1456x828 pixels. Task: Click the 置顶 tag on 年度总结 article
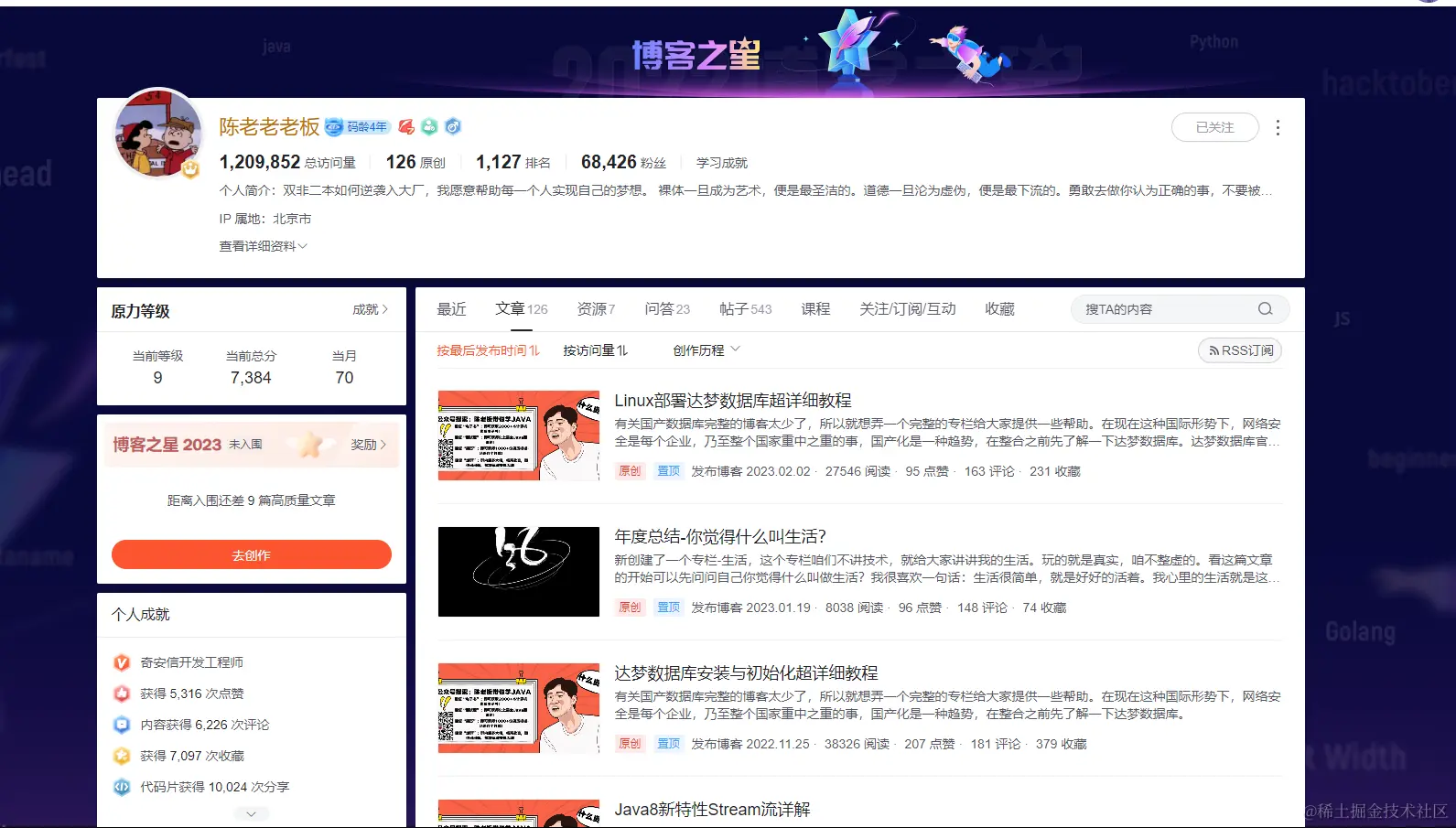click(x=668, y=608)
